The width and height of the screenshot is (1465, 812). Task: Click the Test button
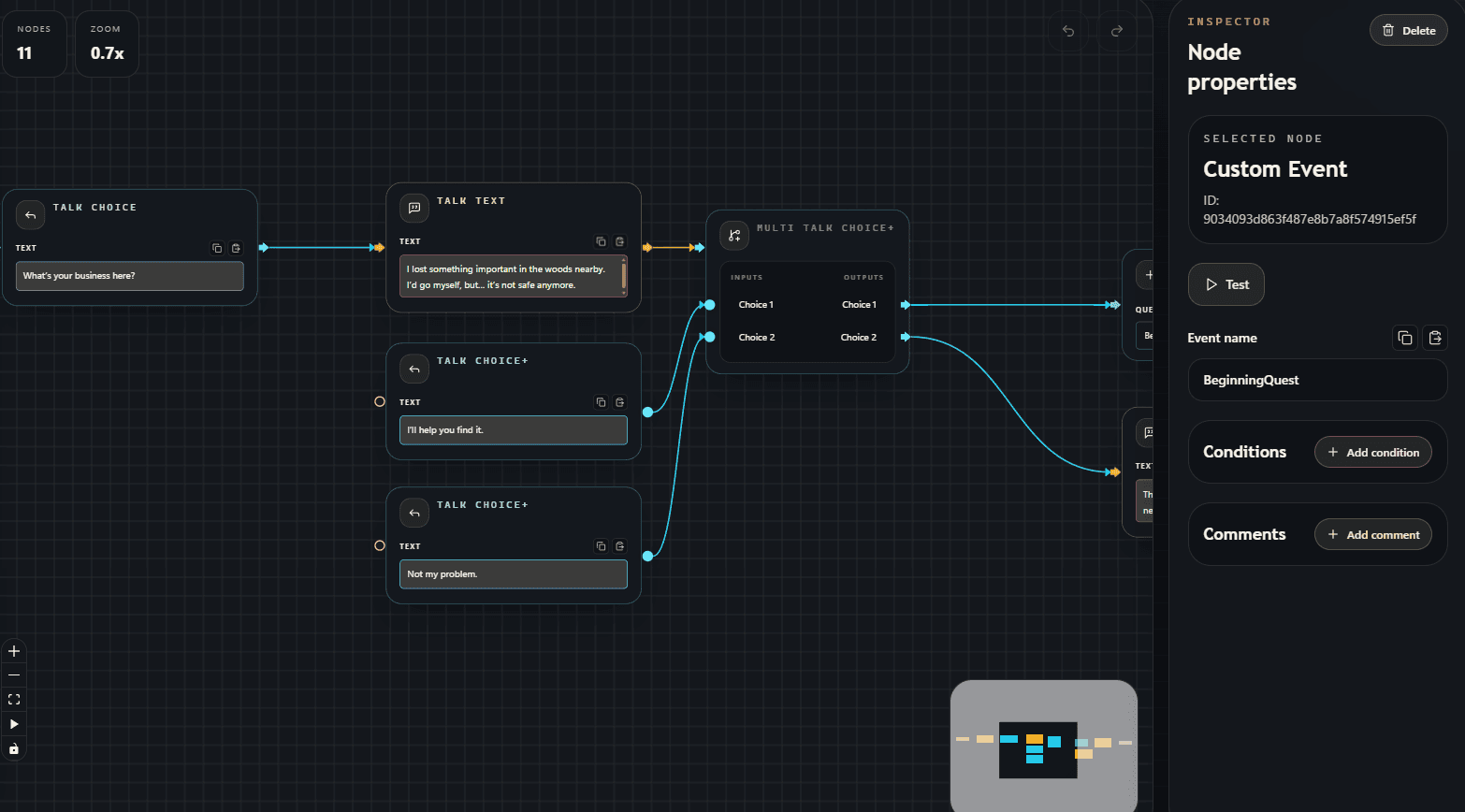click(x=1226, y=284)
